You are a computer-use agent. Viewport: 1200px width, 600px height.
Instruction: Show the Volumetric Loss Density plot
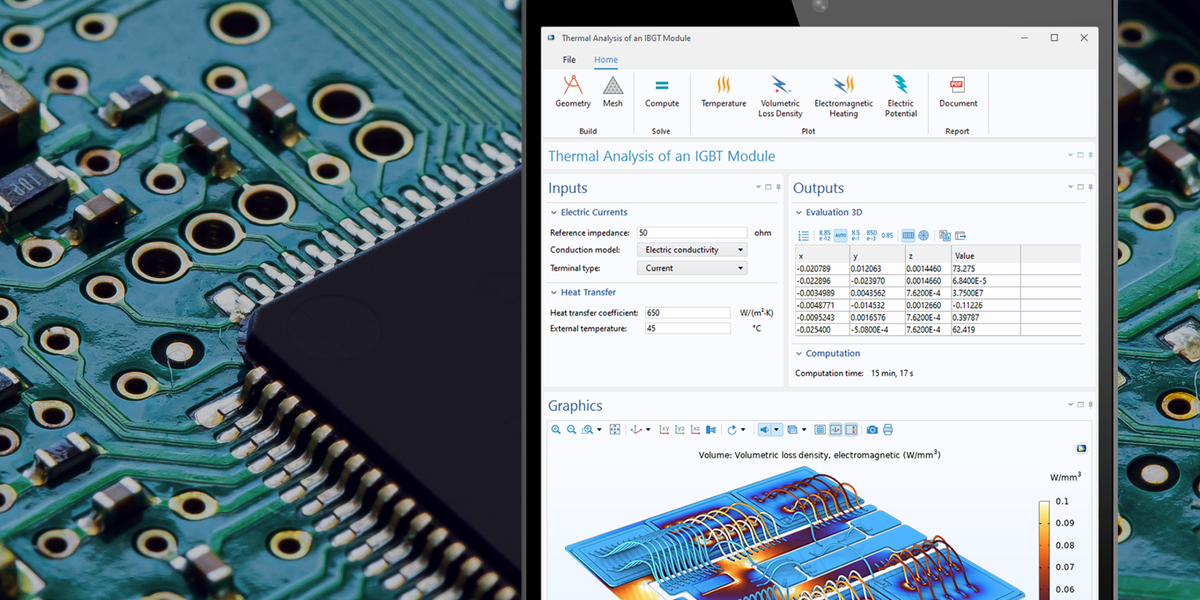pyautogui.click(x=780, y=94)
